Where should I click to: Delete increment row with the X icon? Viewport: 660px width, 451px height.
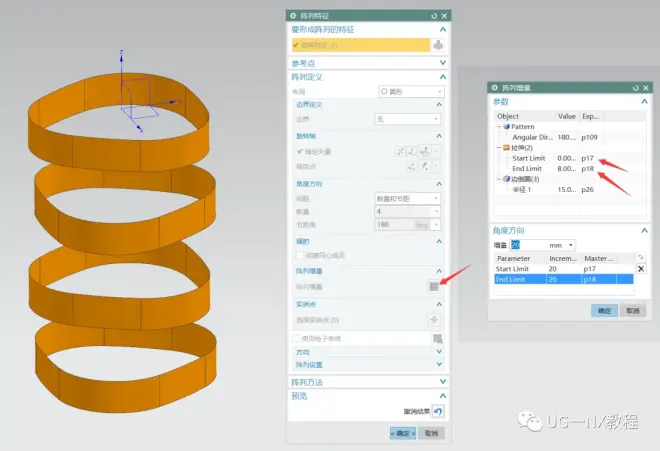641,269
